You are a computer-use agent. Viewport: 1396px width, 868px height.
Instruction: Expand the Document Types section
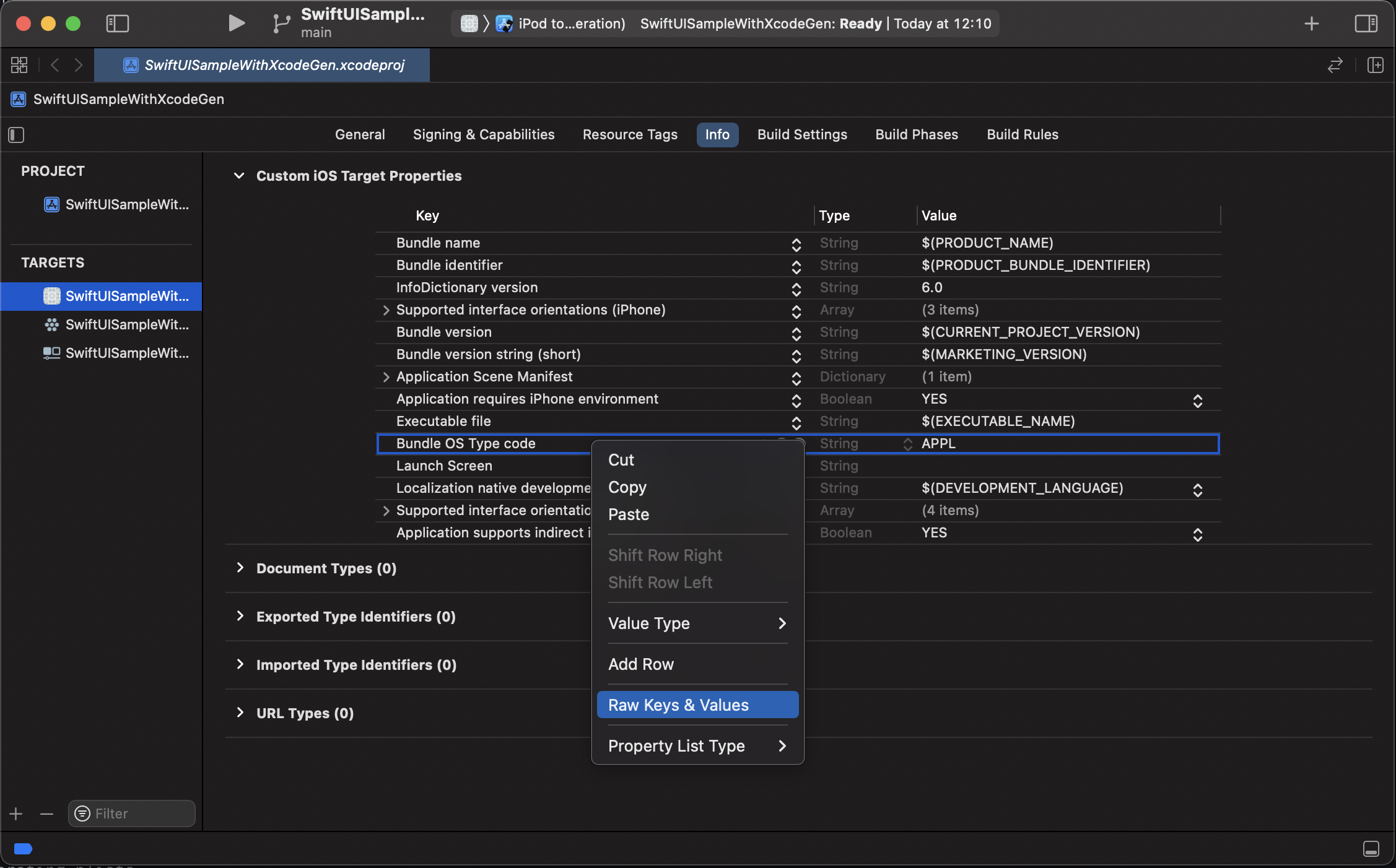click(240, 568)
